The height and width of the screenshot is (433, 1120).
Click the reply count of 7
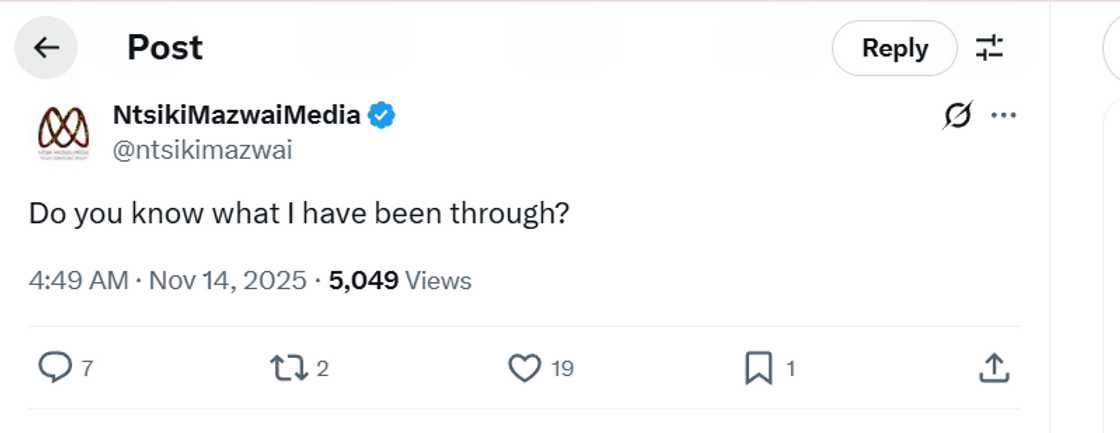pos(87,369)
